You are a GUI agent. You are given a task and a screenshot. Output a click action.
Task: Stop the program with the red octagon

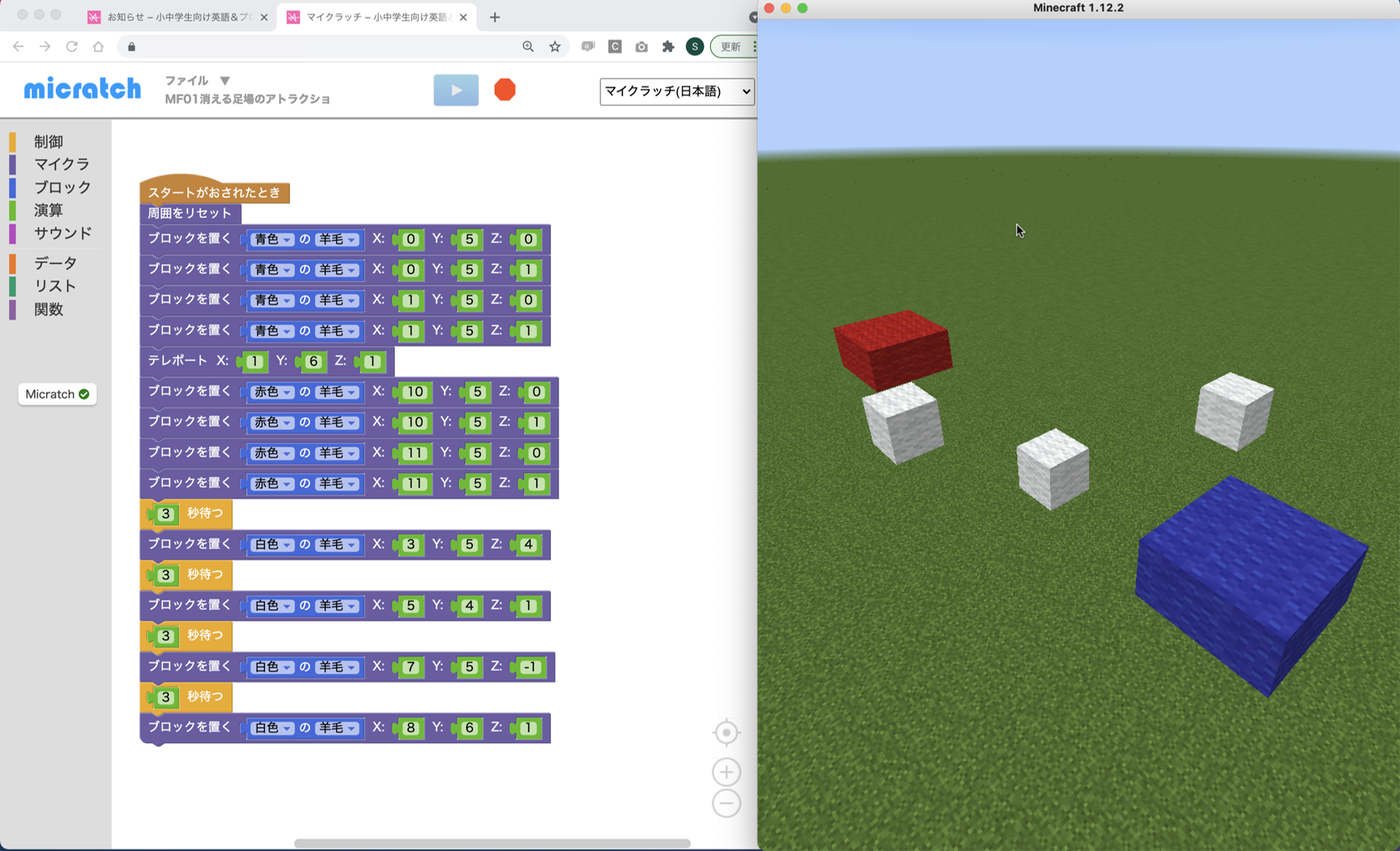pos(505,90)
